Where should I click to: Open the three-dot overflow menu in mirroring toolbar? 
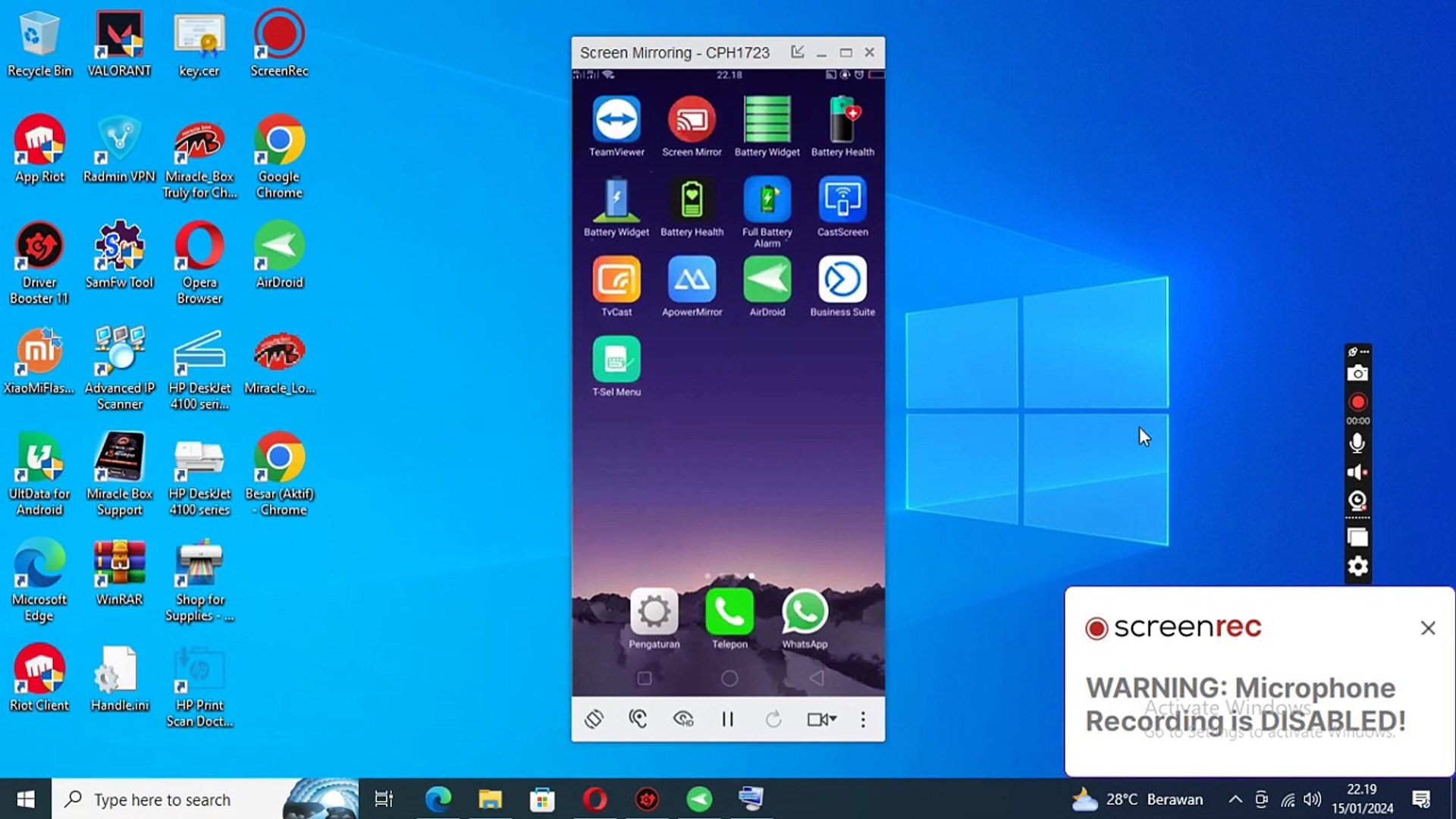click(x=864, y=719)
